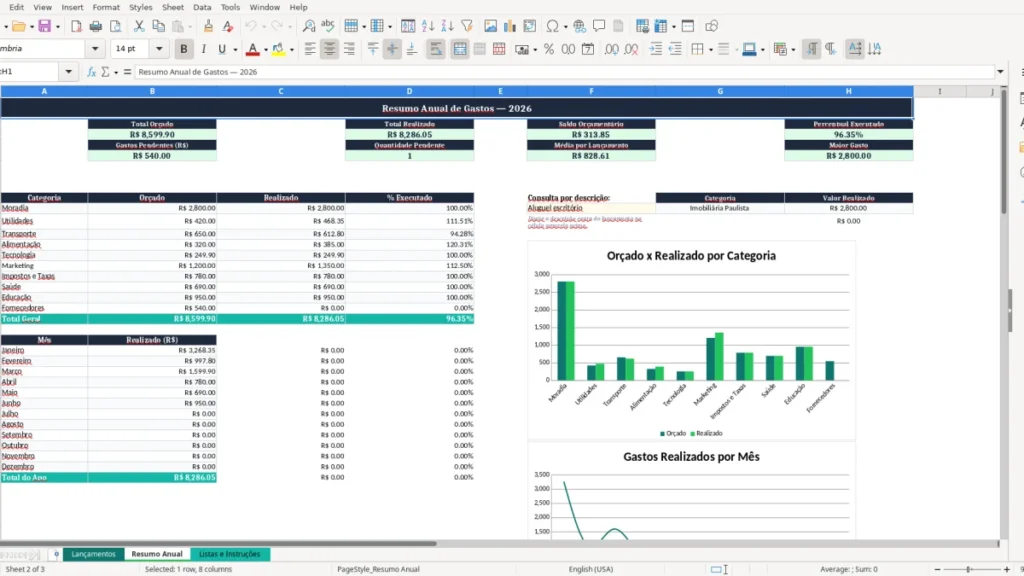
Task: Apply yellow background color swatch
Action: coord(279,49)
